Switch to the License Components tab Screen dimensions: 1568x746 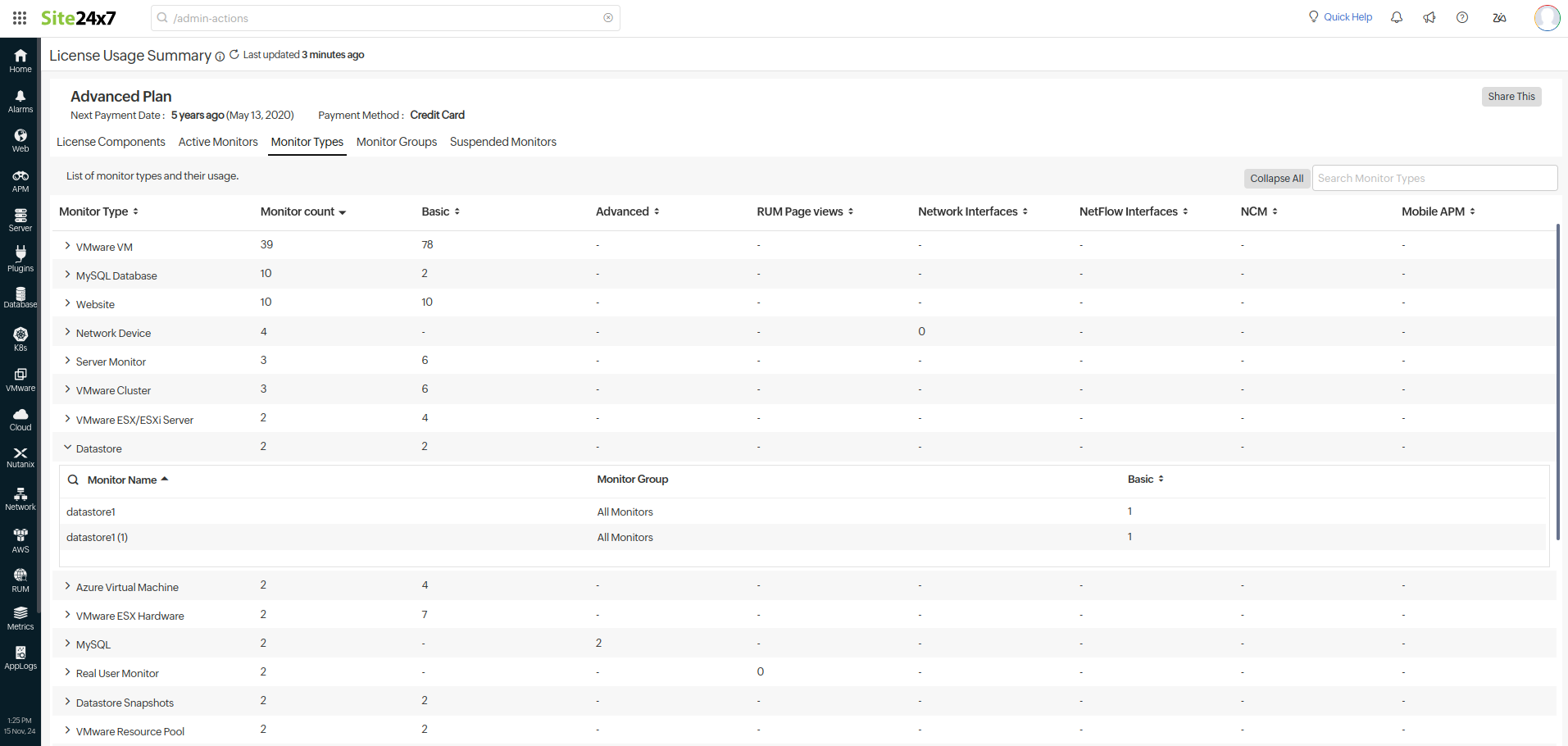(111, 142)
